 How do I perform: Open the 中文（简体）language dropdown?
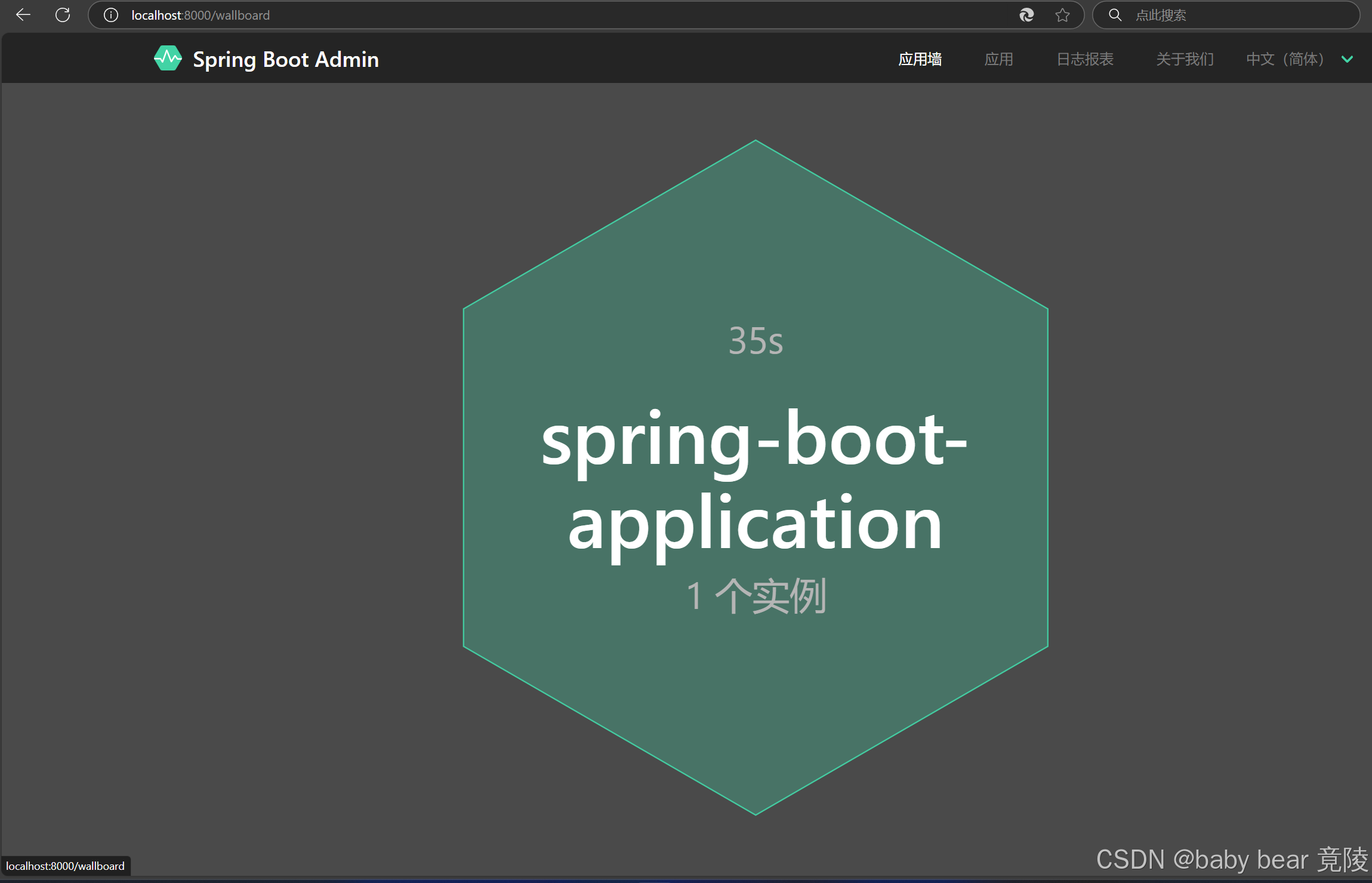[x=1284, y=59]
